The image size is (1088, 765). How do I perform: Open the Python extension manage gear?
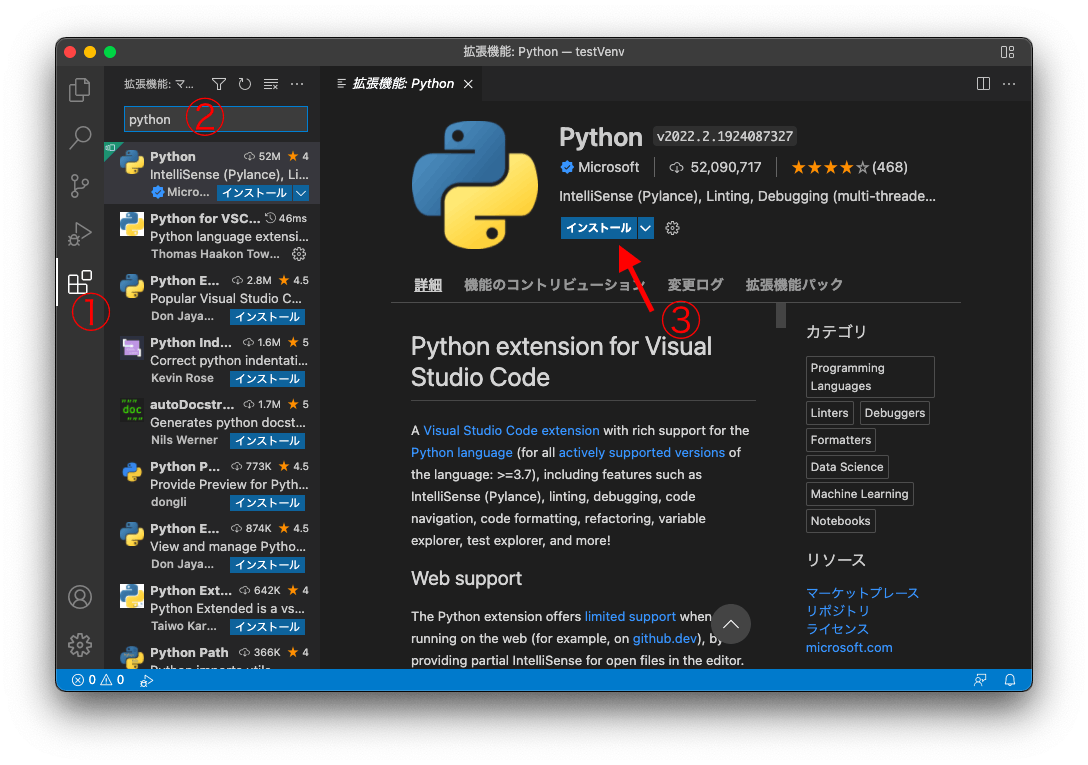click(x=672, y=228)
